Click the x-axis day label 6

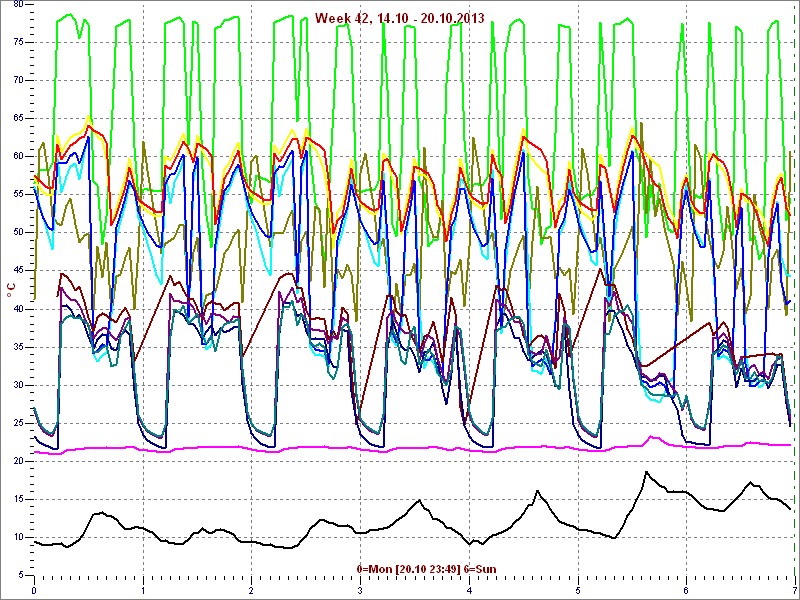click(686, 591)
